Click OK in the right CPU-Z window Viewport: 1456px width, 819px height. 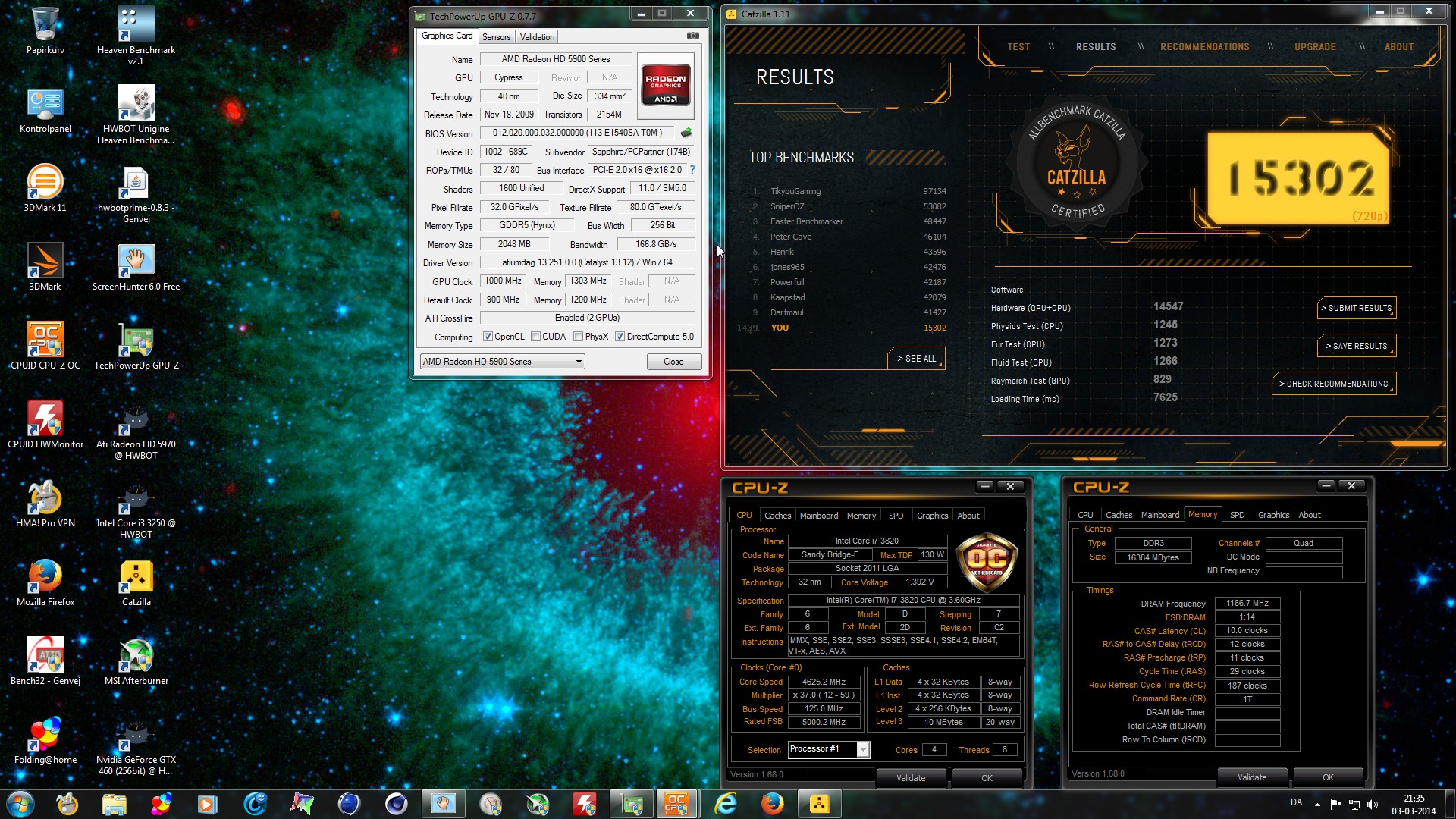coord(1328,777)
